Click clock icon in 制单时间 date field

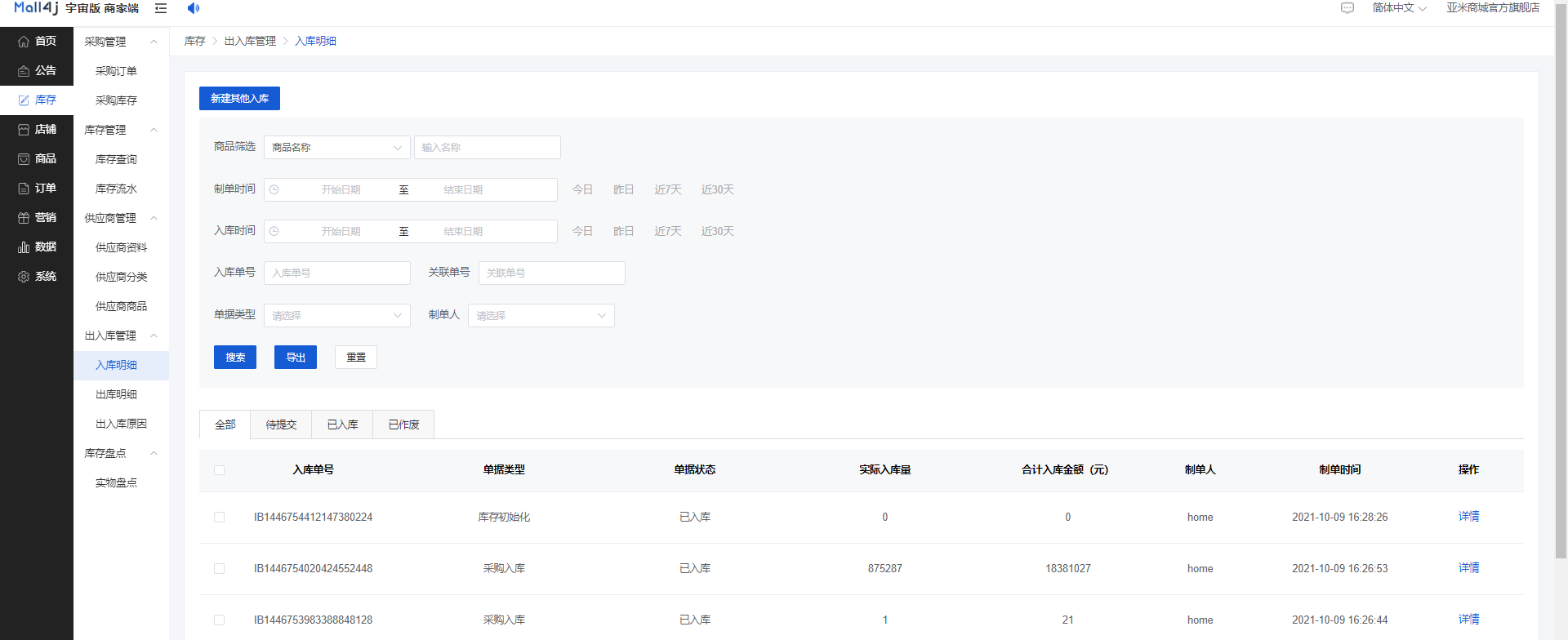[274, 189]
